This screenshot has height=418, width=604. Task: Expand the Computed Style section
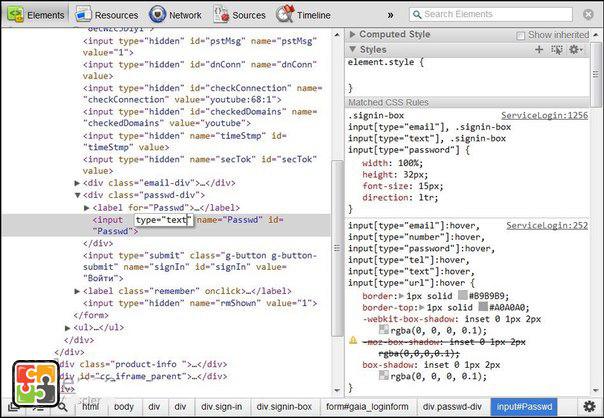point(353,35)
